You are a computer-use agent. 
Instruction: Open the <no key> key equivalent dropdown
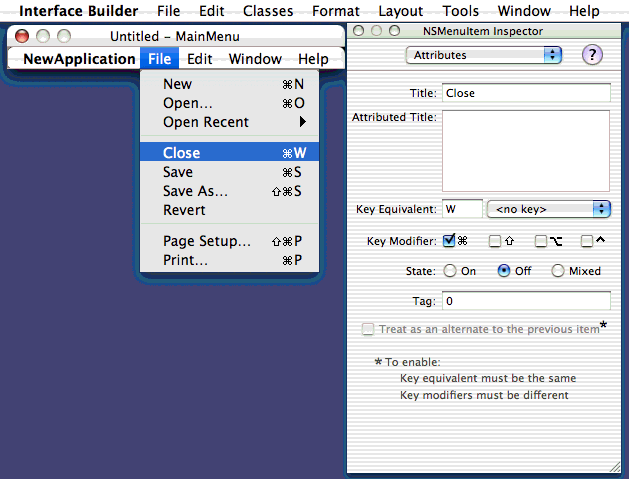(548, 209)
